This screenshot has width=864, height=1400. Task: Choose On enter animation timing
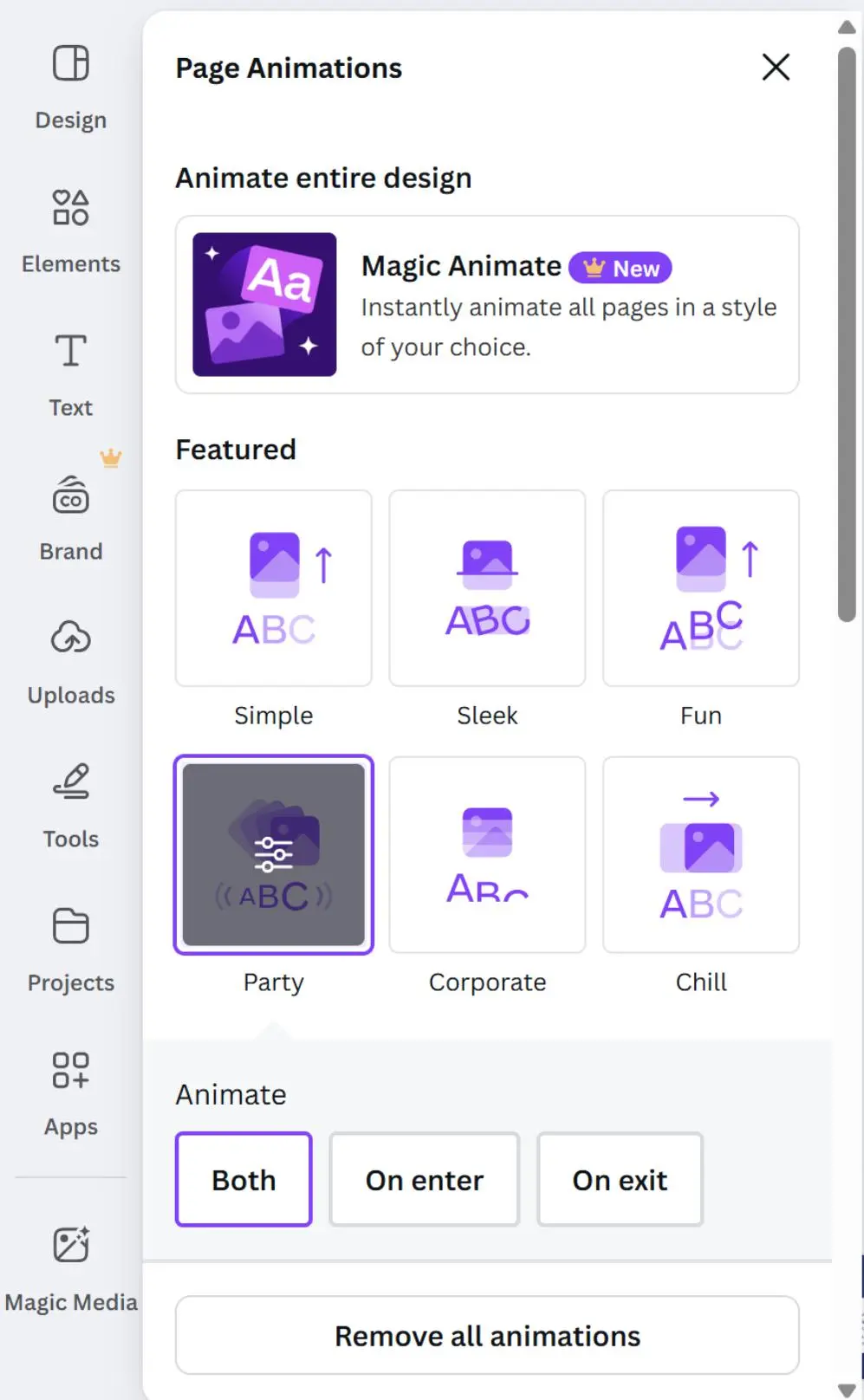pyautogui.click(x=424, y=1179)
